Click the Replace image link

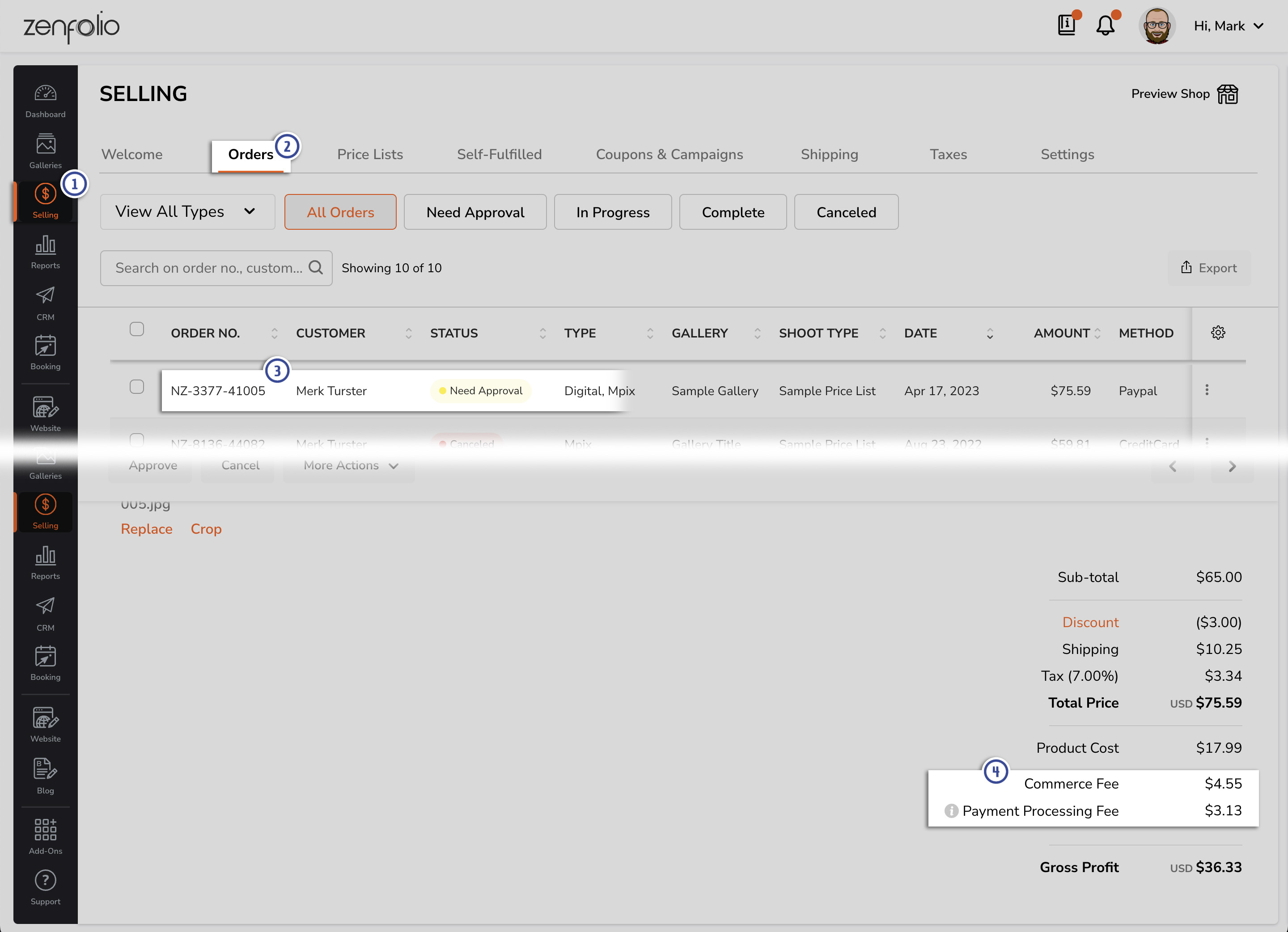pos(147,529)
